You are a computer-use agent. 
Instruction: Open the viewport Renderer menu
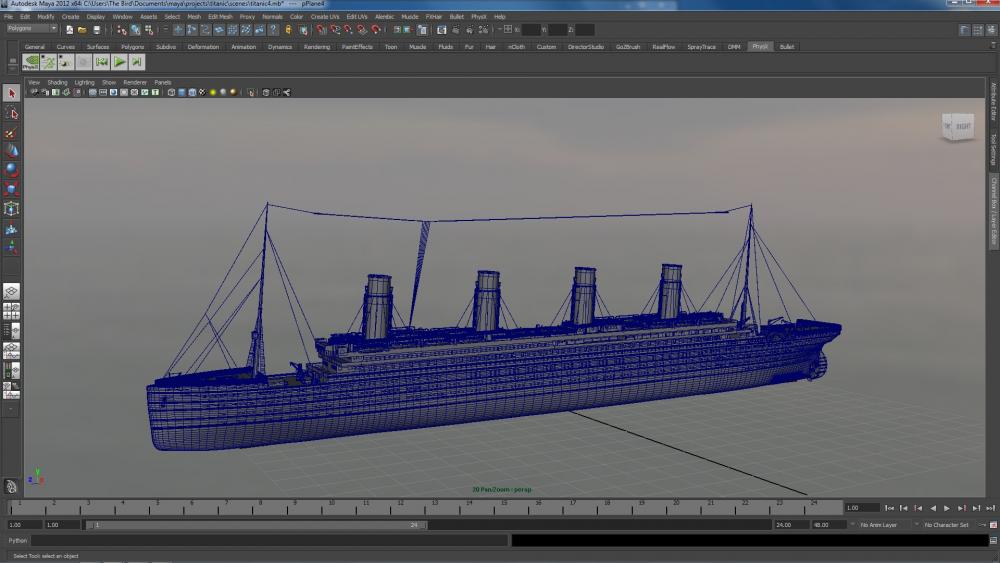135,82
